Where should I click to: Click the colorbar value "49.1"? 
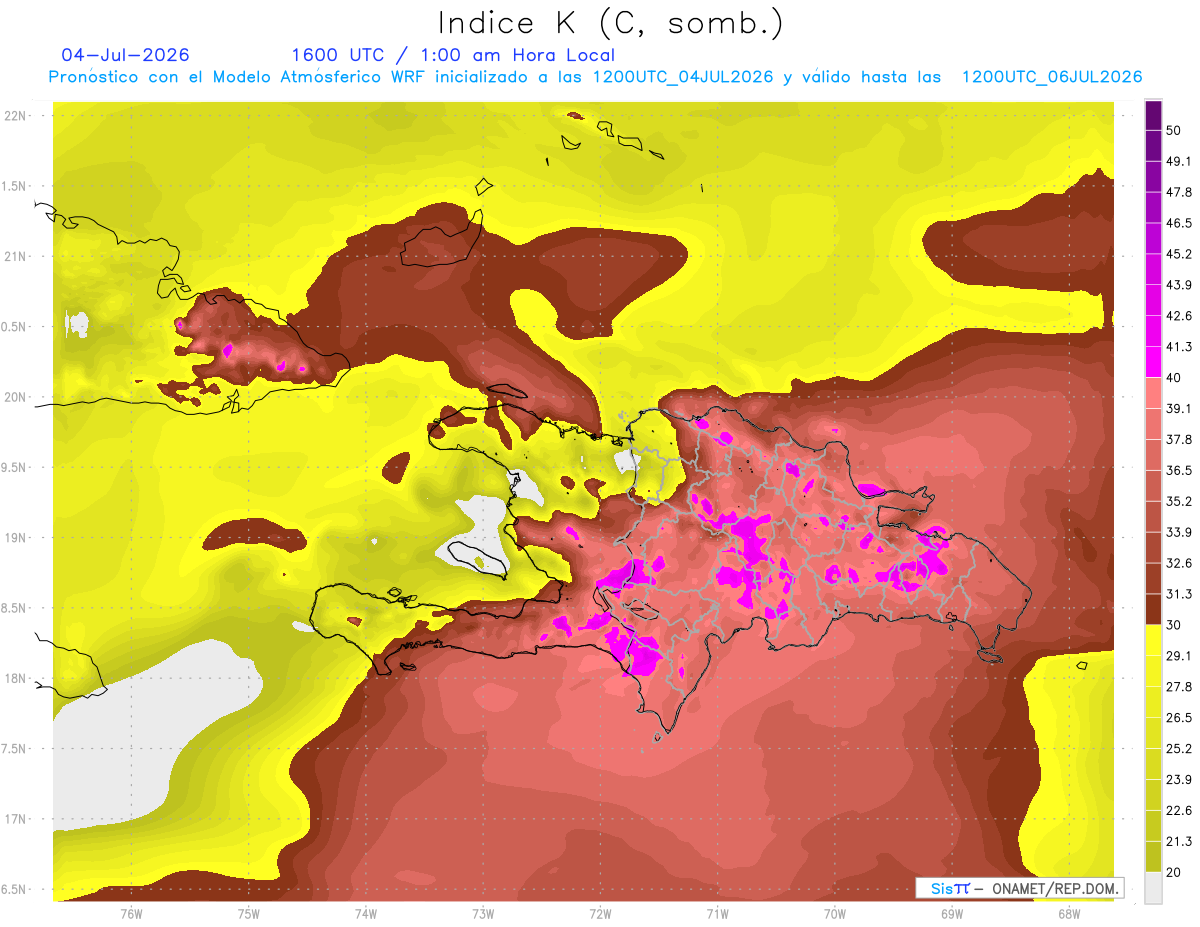point(1178,162)
